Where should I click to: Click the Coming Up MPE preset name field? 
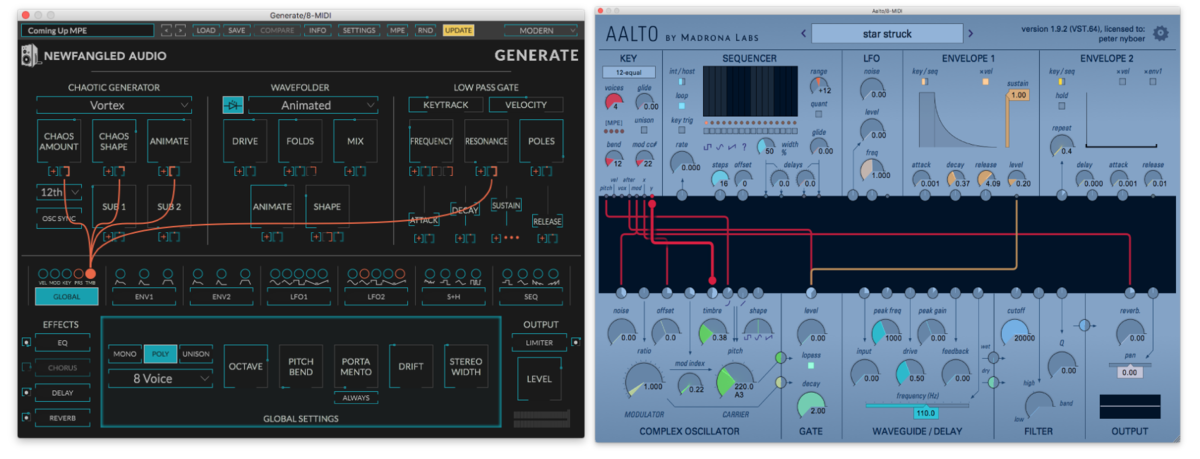[x=89, y=31]
